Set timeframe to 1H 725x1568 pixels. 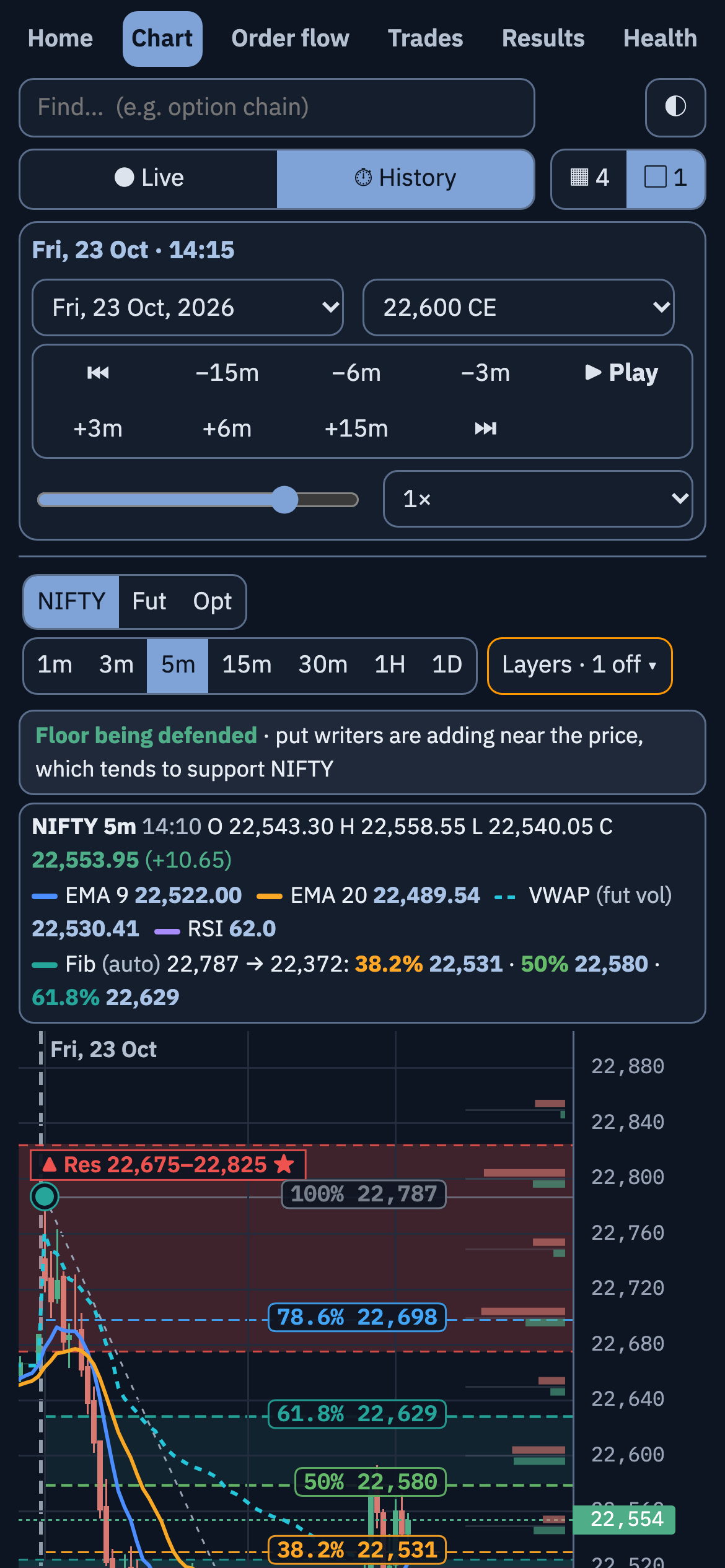[390, 666]
